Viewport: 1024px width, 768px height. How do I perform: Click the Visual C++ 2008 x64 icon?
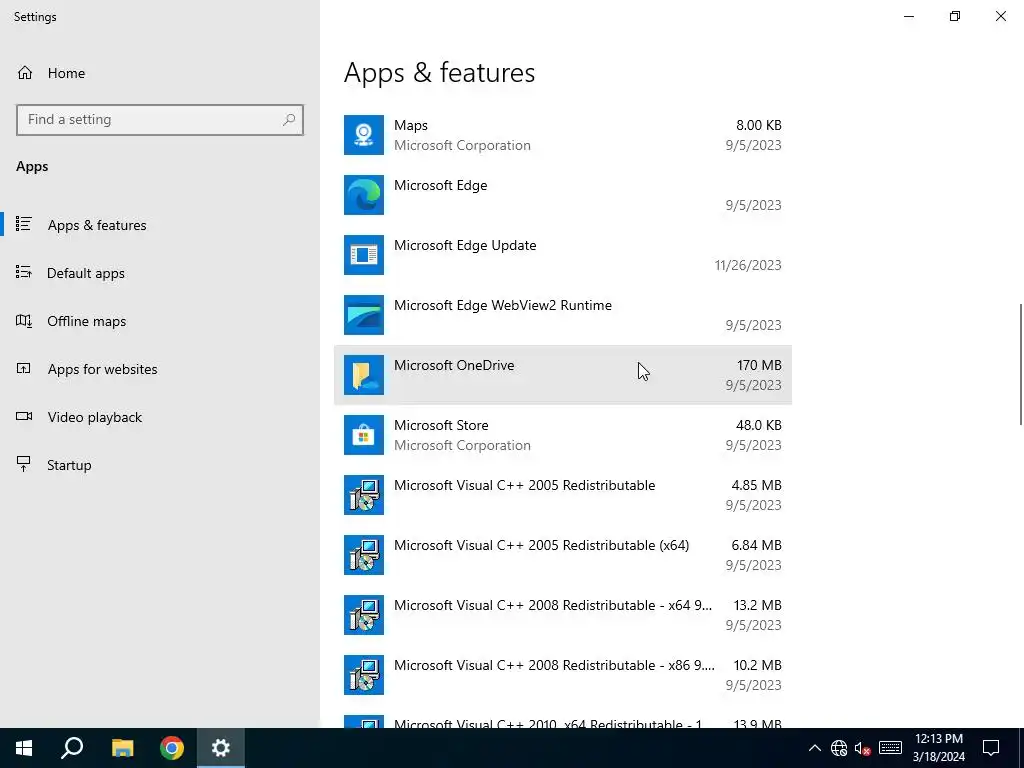[x=364, y=616]
